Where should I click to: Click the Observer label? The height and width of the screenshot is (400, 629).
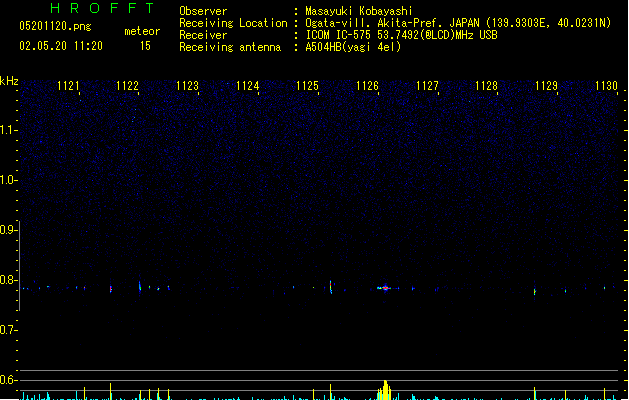203,11
